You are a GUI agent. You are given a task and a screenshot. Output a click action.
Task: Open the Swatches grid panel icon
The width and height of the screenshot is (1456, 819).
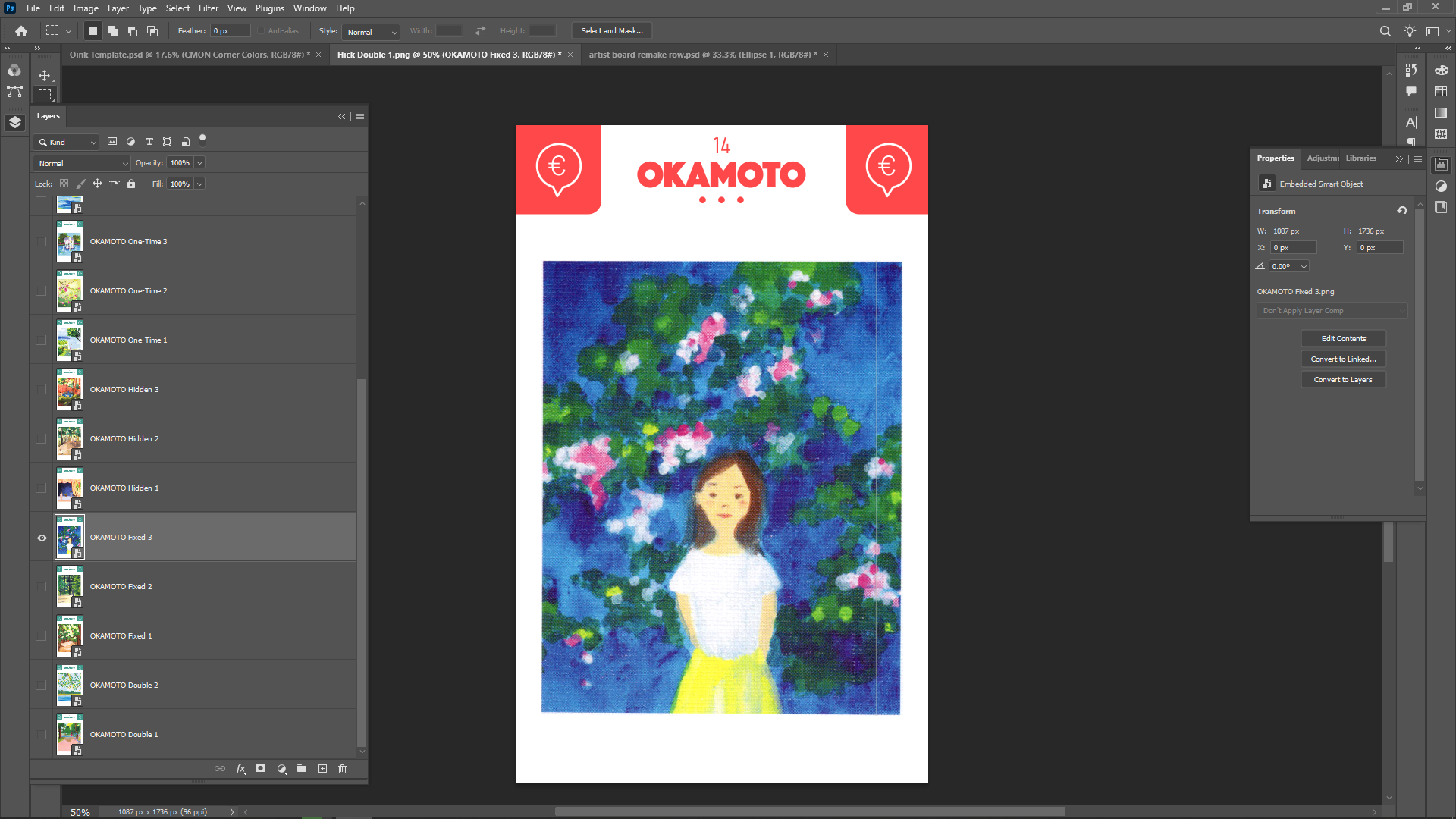coord(1441,92)
